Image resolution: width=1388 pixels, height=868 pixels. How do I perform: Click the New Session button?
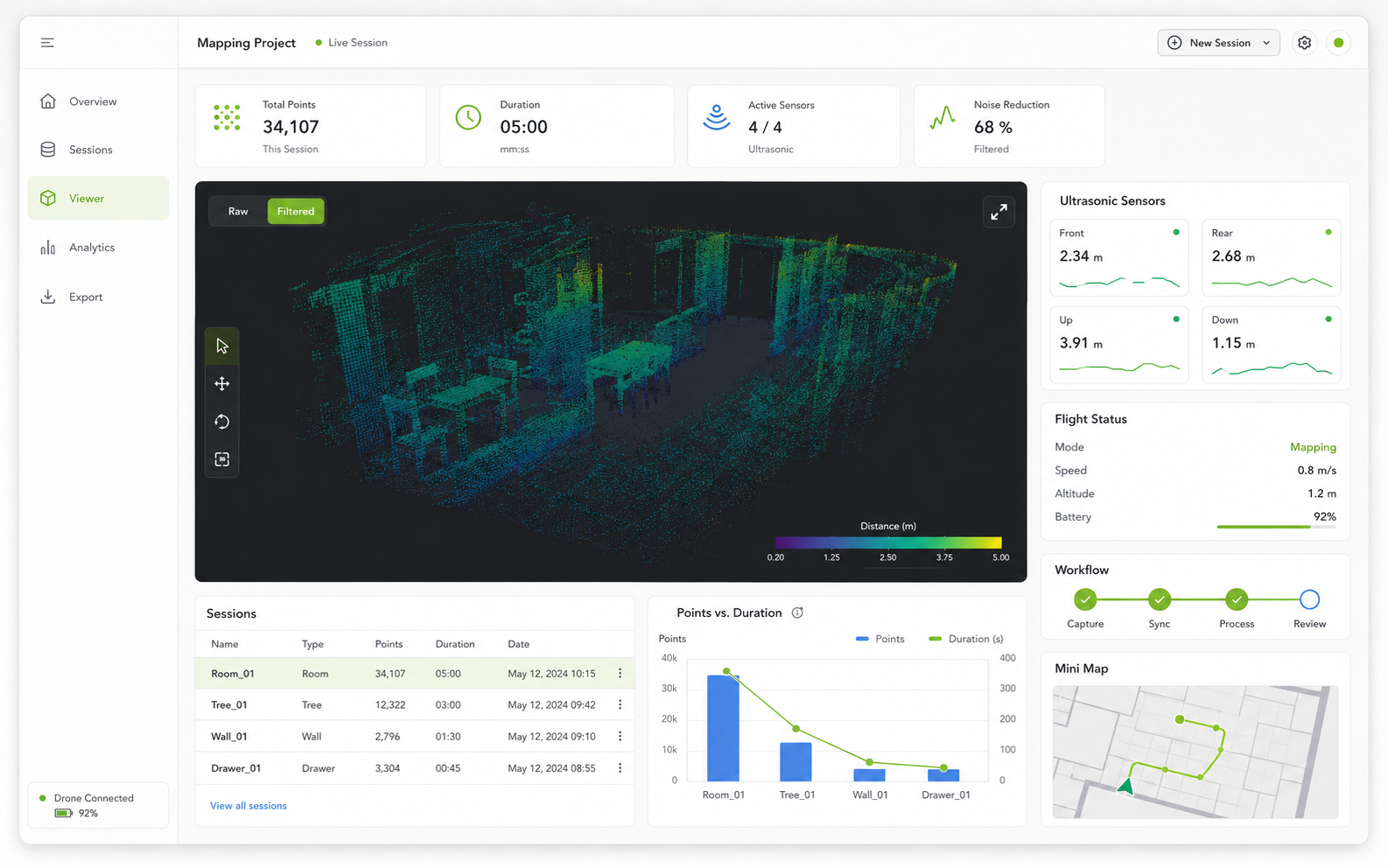point(1218,43)
